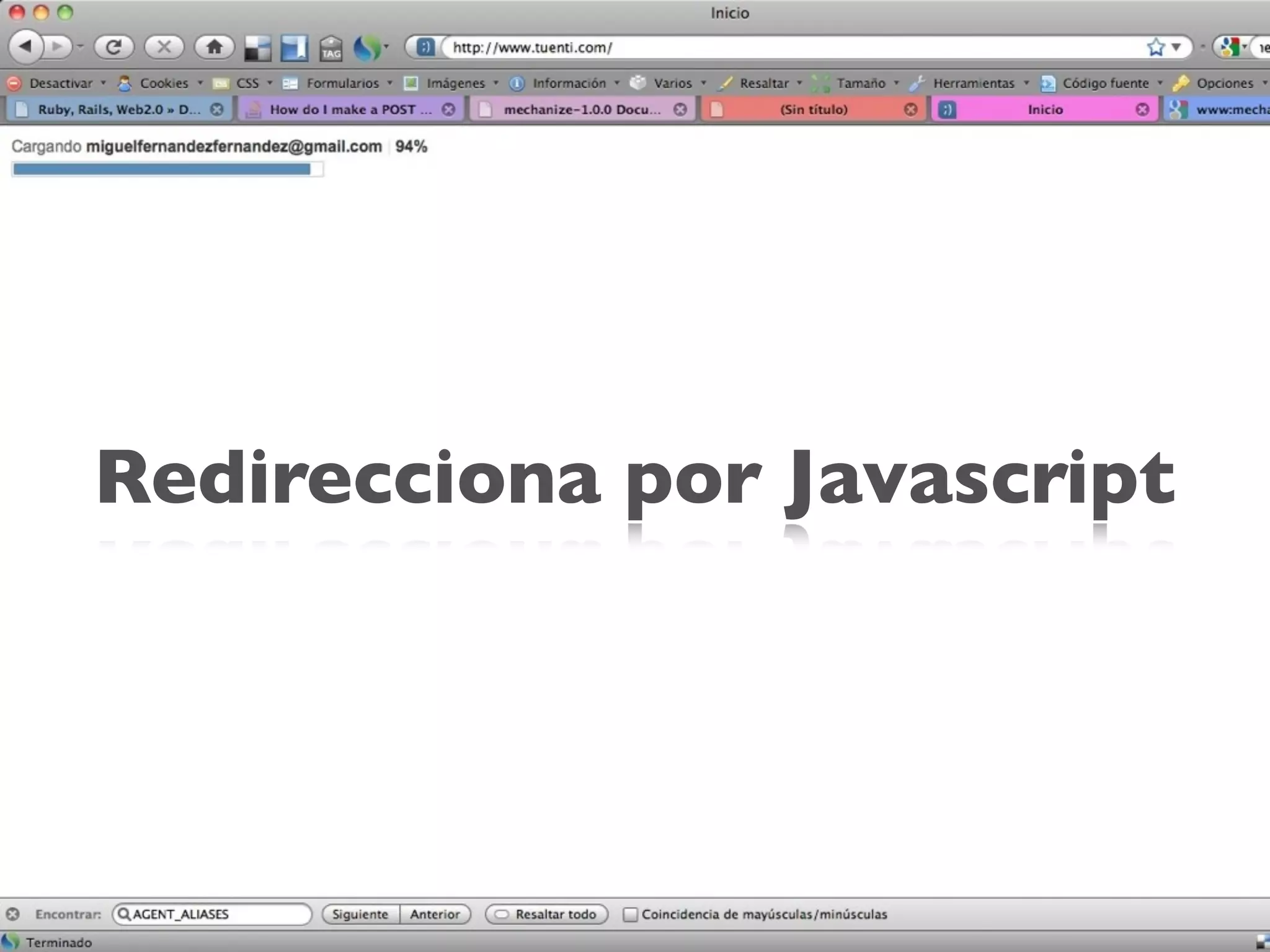Open the Código fuente toolbar menu
Screen dimensions: 1270x952
(1101, 83)
